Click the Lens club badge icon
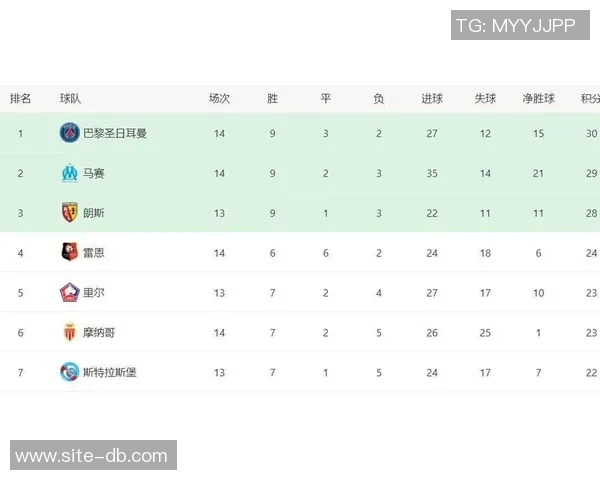The height and width of the screenshot is (480, 600). click(x=69, y=212)
